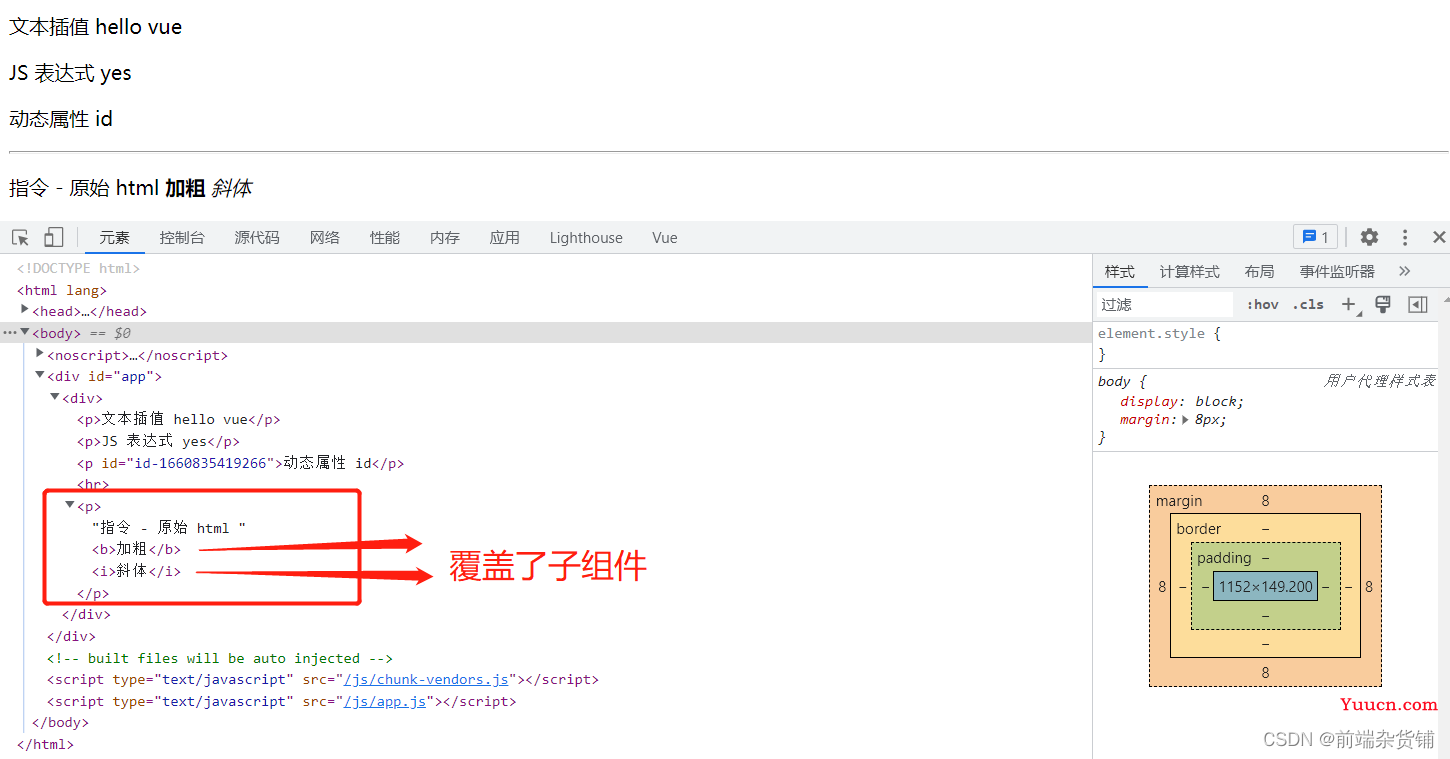Click the element.style rule block

[x=1265, y=343]
